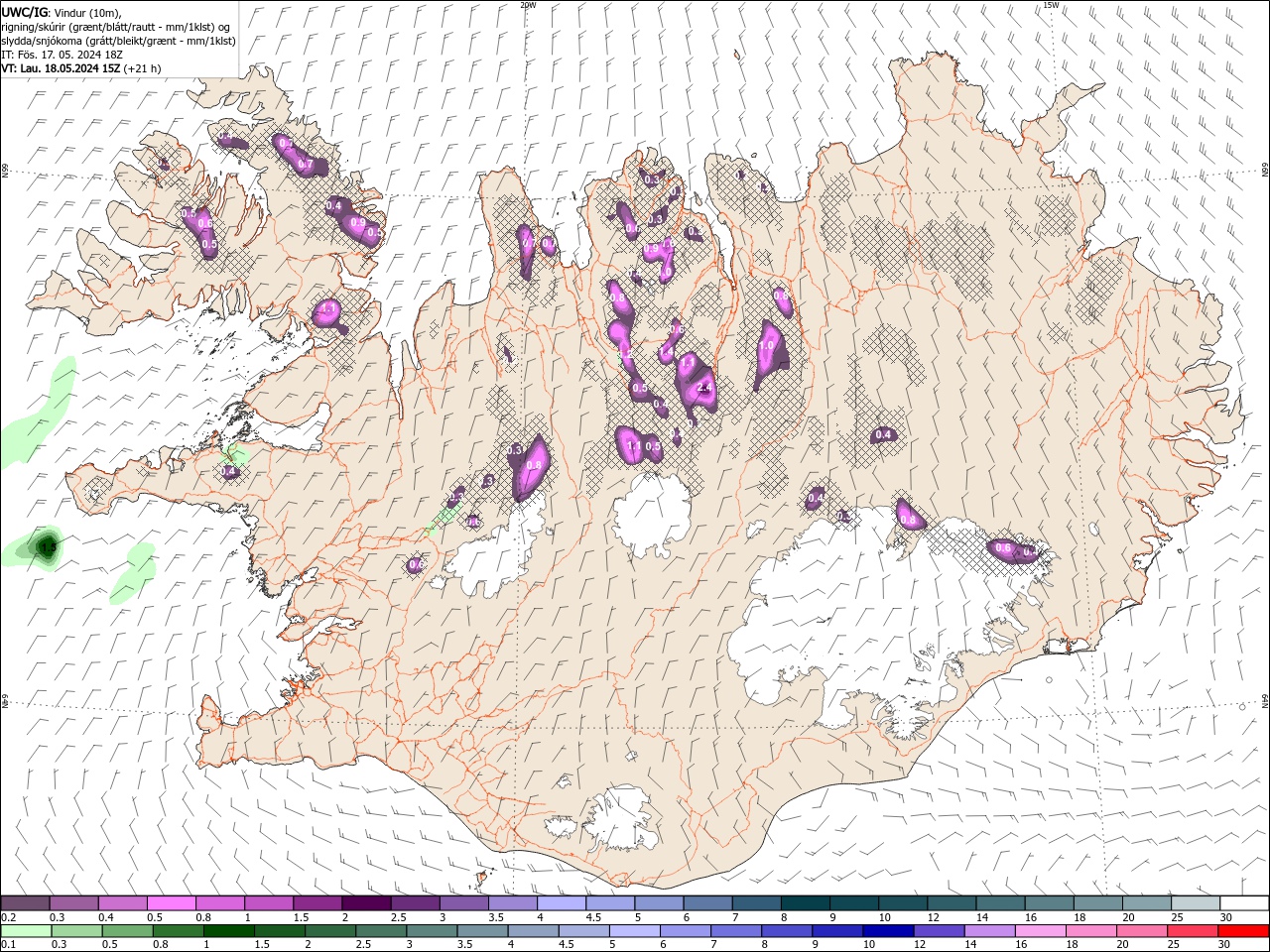Click the 0.2–0.3 swatch in the top snow legend row
1270x952 pixels.
[26, 903]
